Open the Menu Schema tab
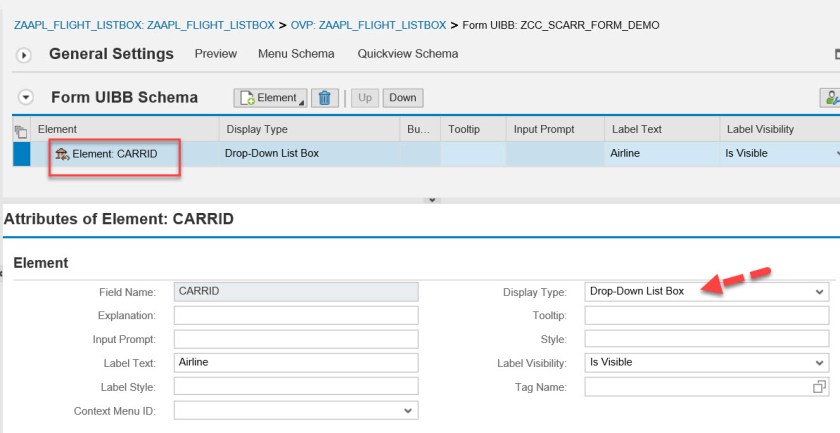The image size is (840, 433). coord(296,54)
